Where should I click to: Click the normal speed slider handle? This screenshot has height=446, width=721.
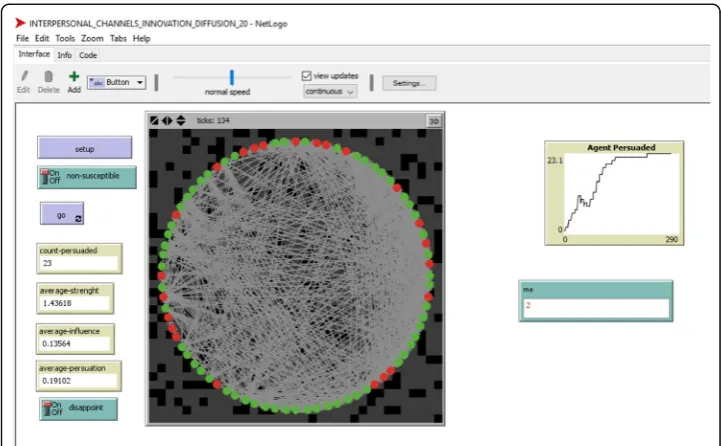pos(232,77)
